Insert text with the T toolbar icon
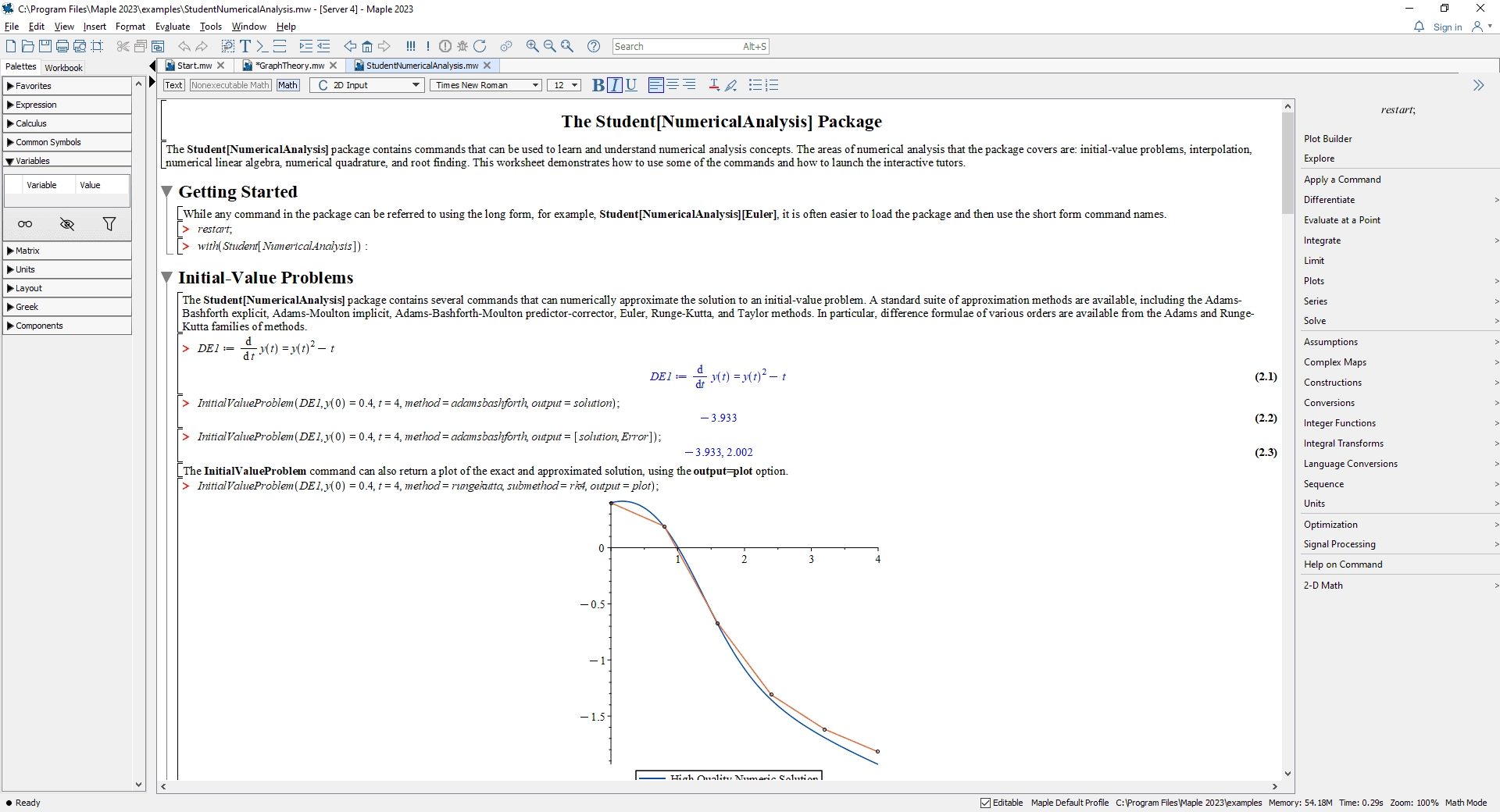Screen dimensions: 1500x812 245,46
